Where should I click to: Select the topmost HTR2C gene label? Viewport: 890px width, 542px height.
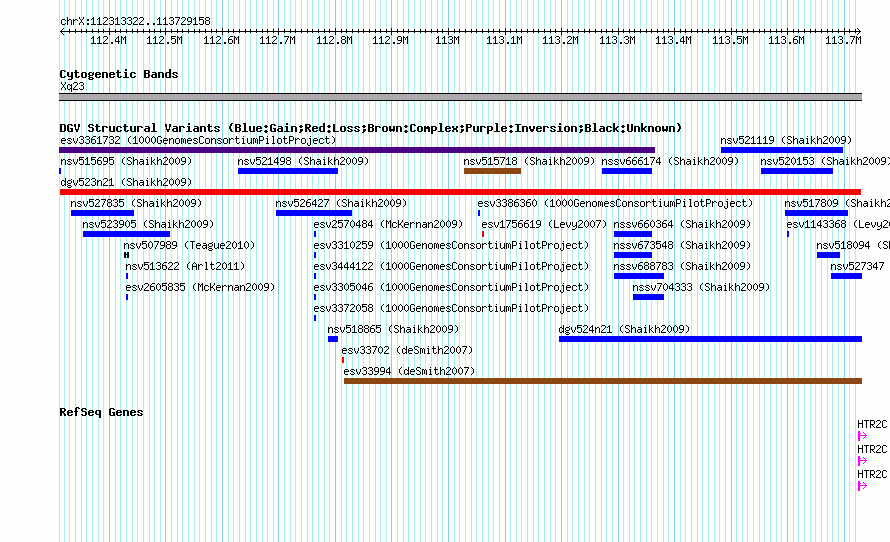pos(872,425)
